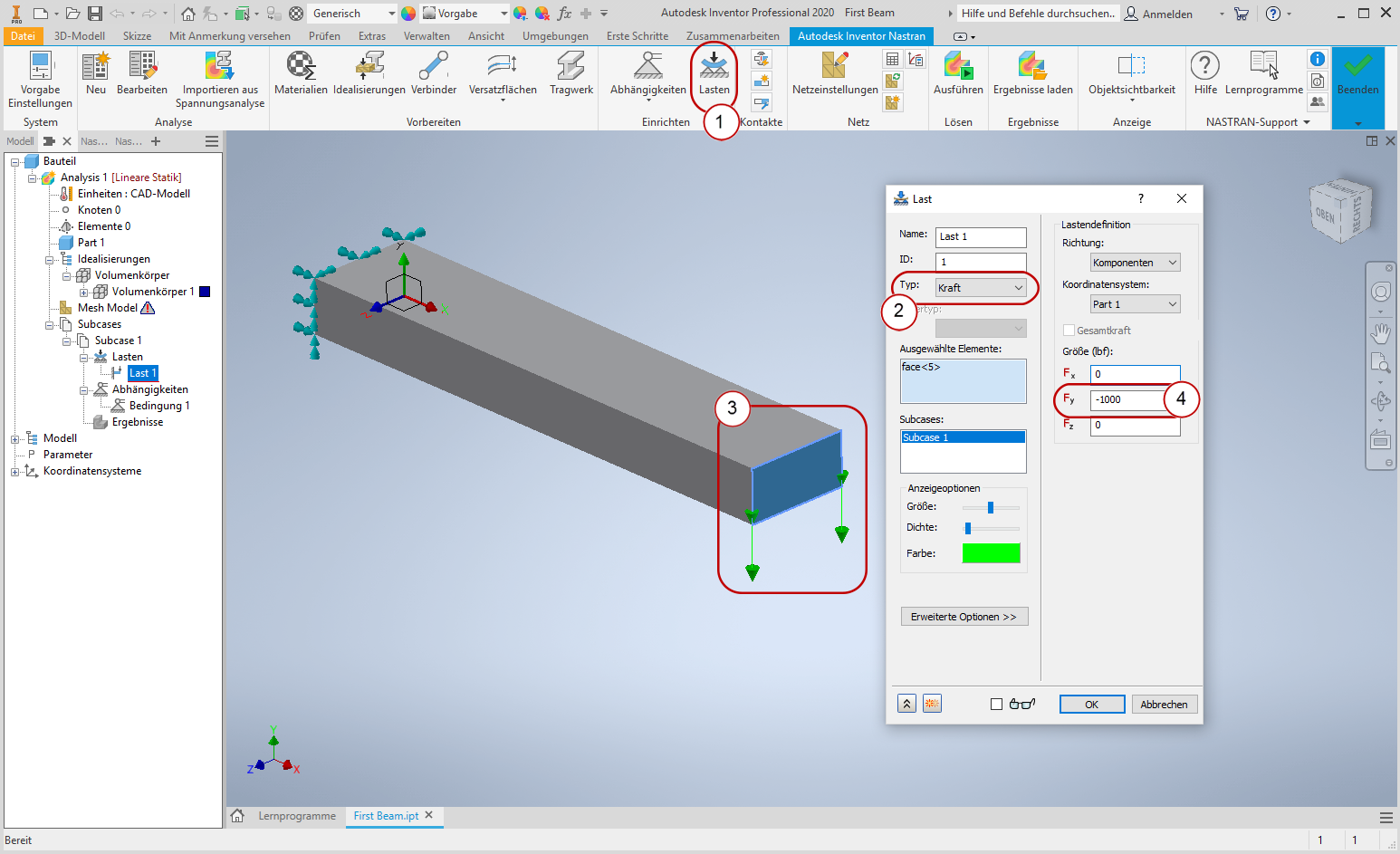Select Importieren aus Spannungsanalyse
The height and width of the screenshot is (854, 1400).
[x=220, y=79]
